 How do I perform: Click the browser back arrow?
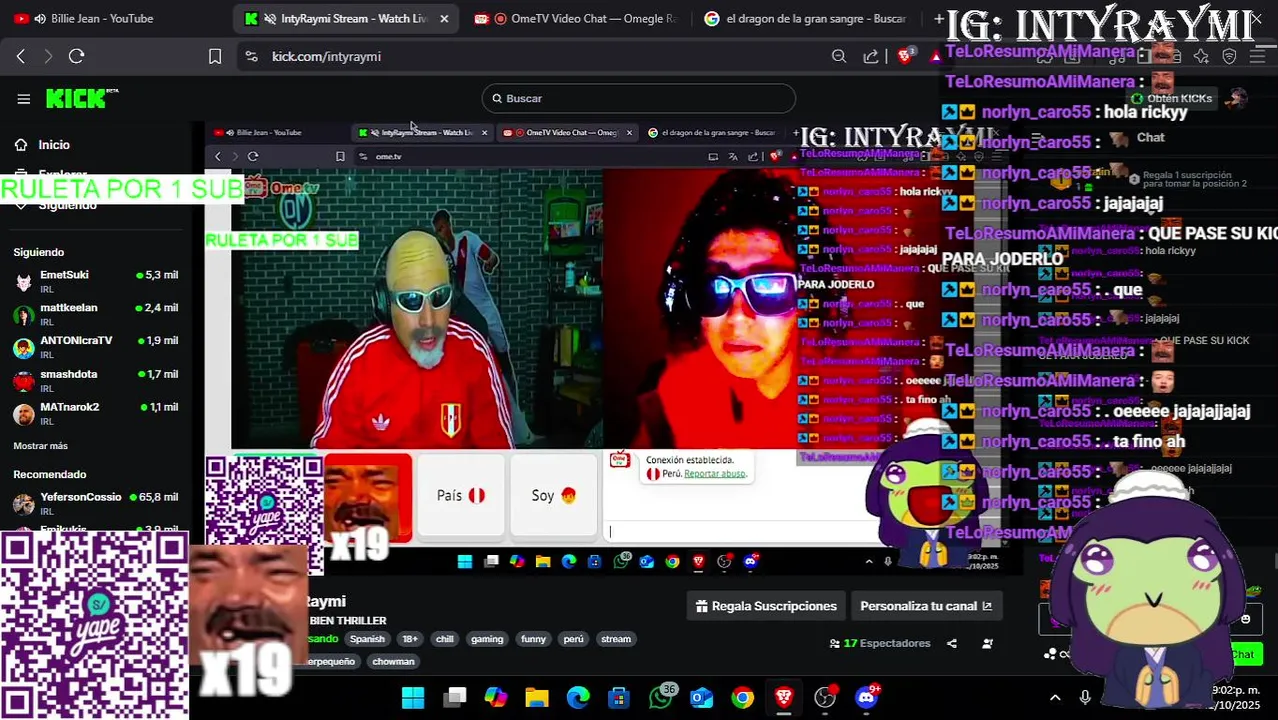[x=21, y=56]
